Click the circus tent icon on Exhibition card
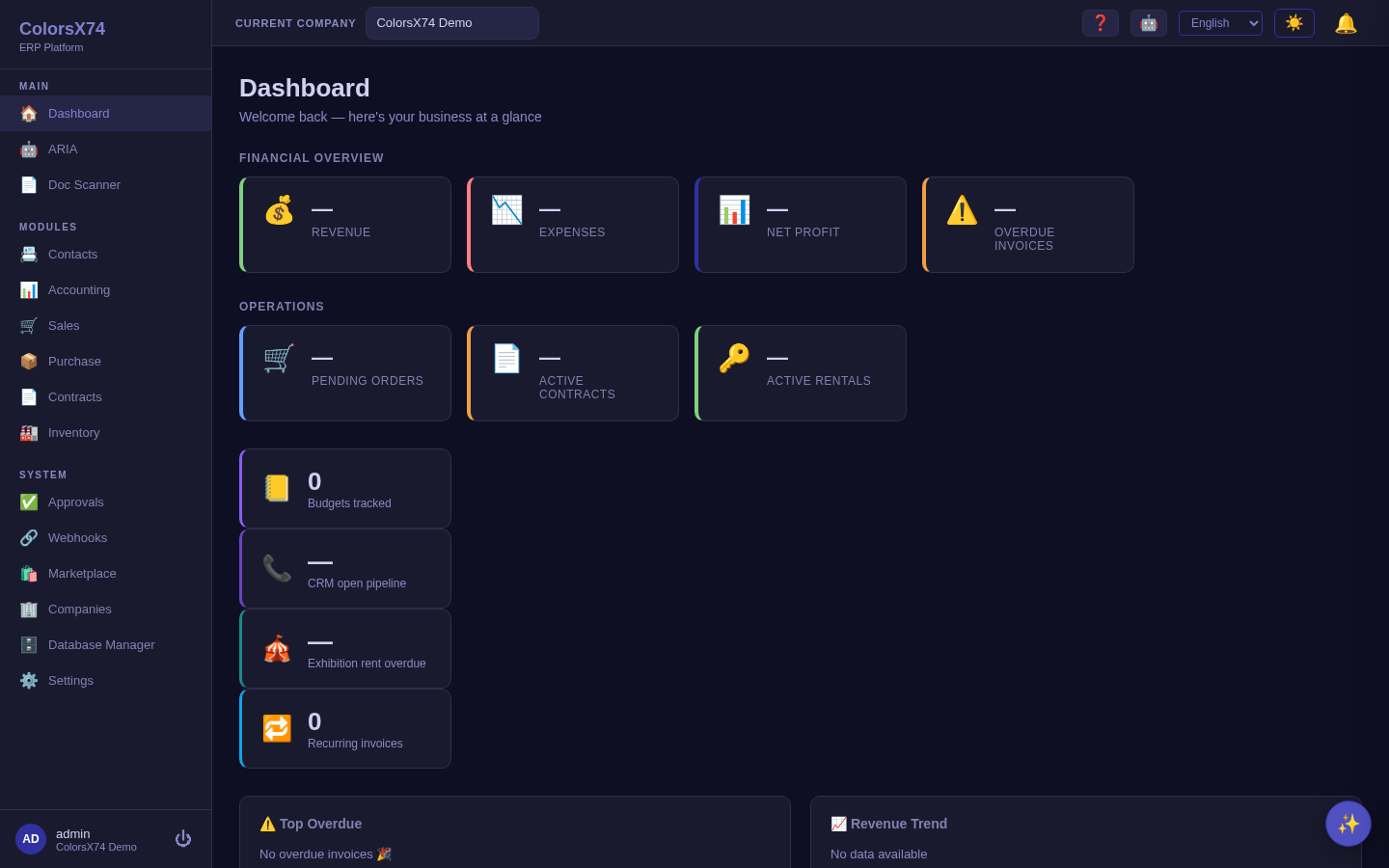Image resolution: width=1389 pixels, height=868 pixels. [x=277, y=648]
